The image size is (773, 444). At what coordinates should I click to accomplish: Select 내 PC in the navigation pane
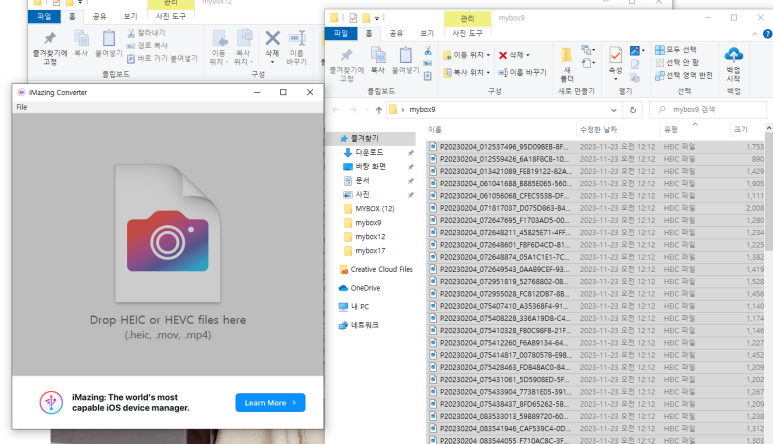click(360, 307)
